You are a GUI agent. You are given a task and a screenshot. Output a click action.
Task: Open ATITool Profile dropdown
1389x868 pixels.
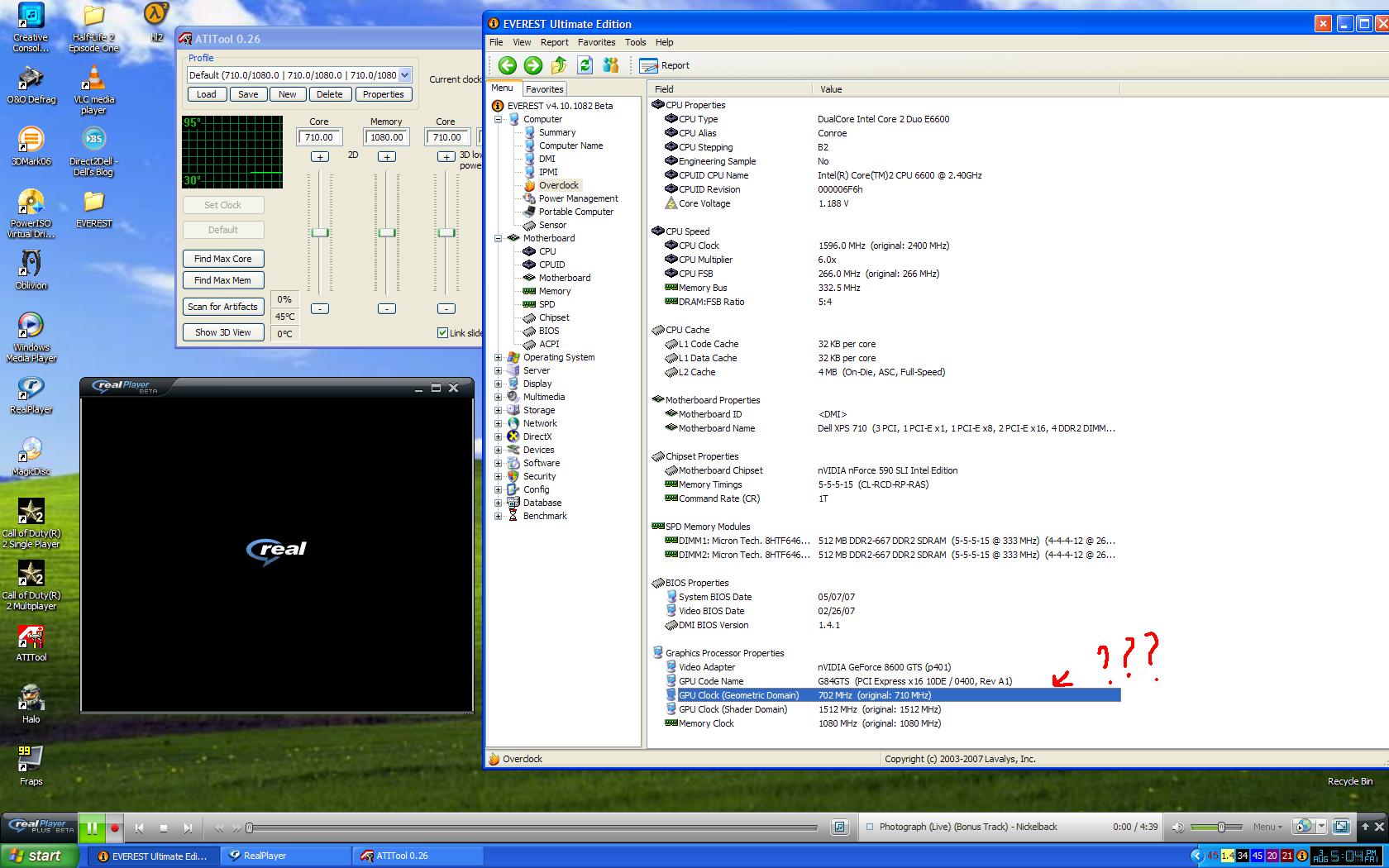405,75
